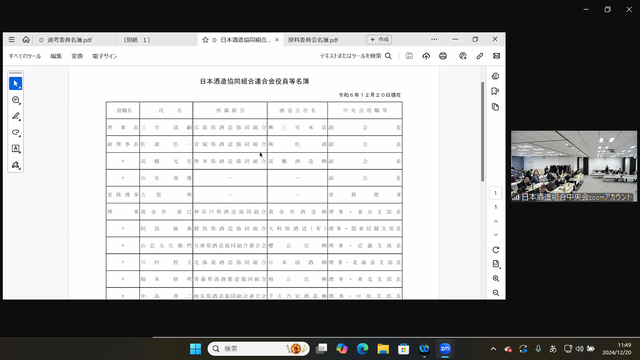
Task: Open the 電子サイン menu
Action: [x=104, y=56]
